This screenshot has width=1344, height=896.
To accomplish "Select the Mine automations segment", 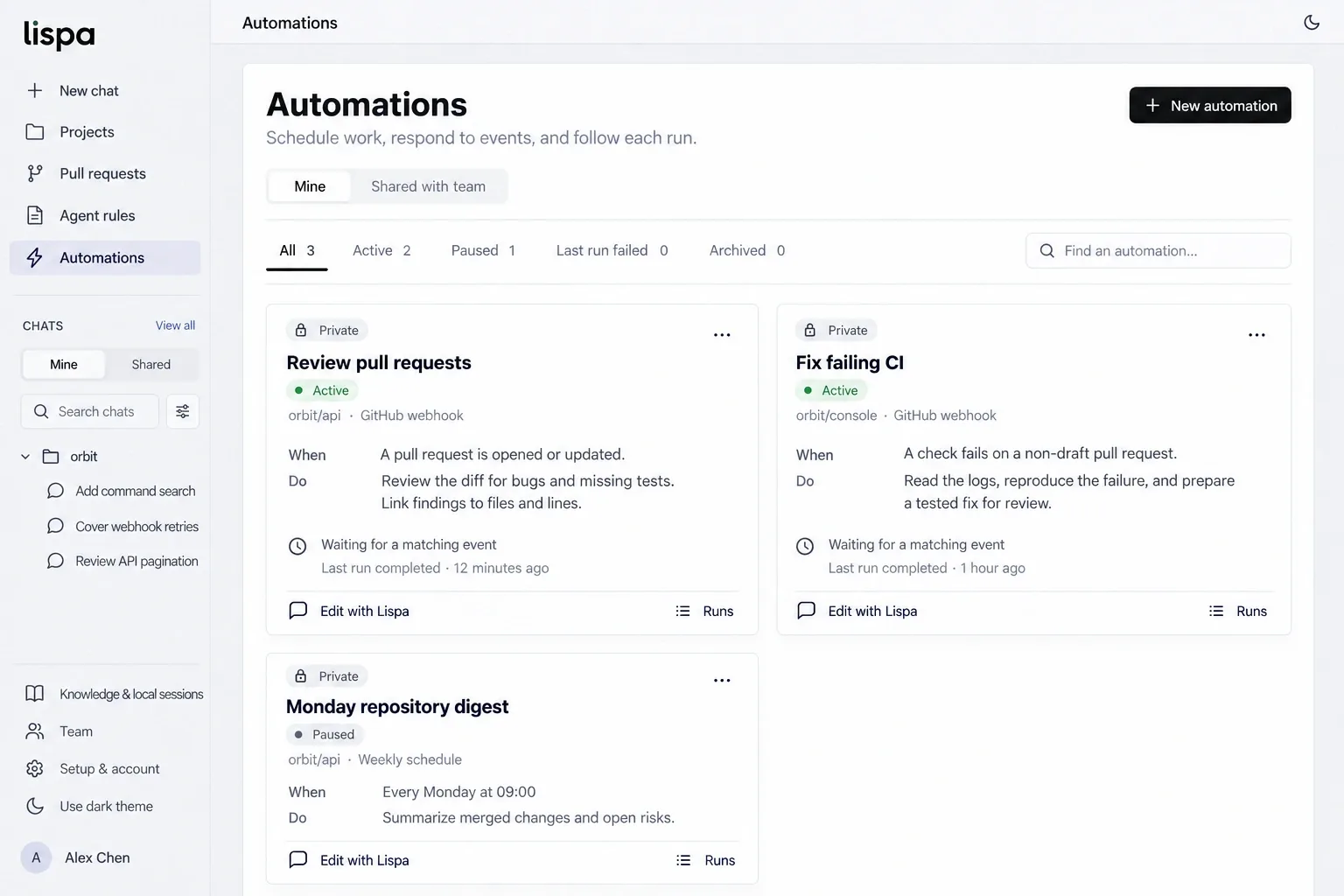I will coord(310,186).
